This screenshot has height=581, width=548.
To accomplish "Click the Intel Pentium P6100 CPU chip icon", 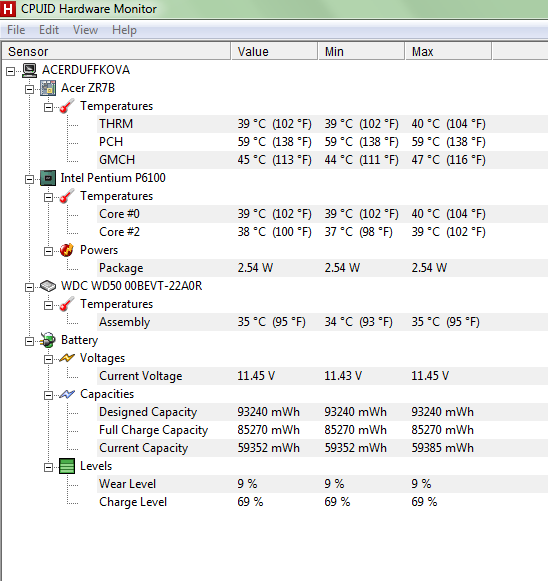I will (48, 178).
